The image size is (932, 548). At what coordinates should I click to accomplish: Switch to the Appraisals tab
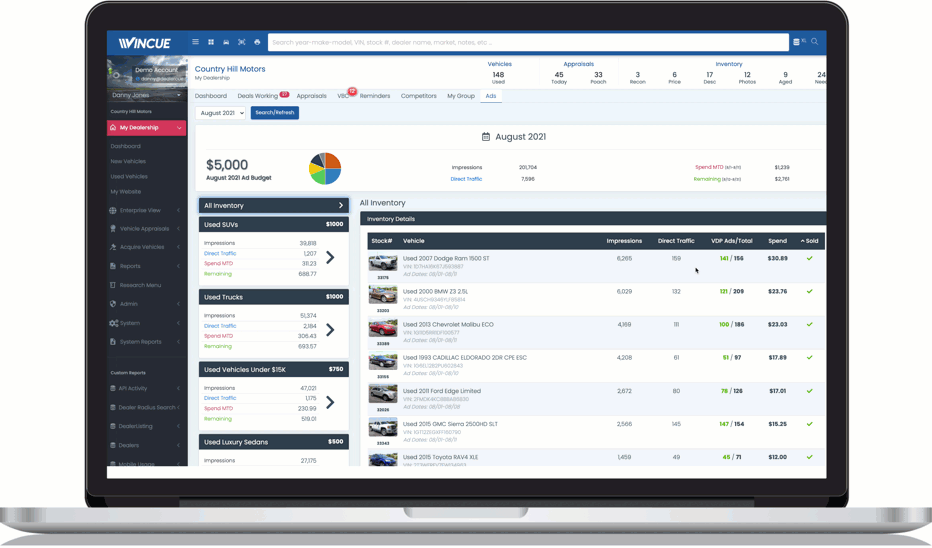point(311,96)
